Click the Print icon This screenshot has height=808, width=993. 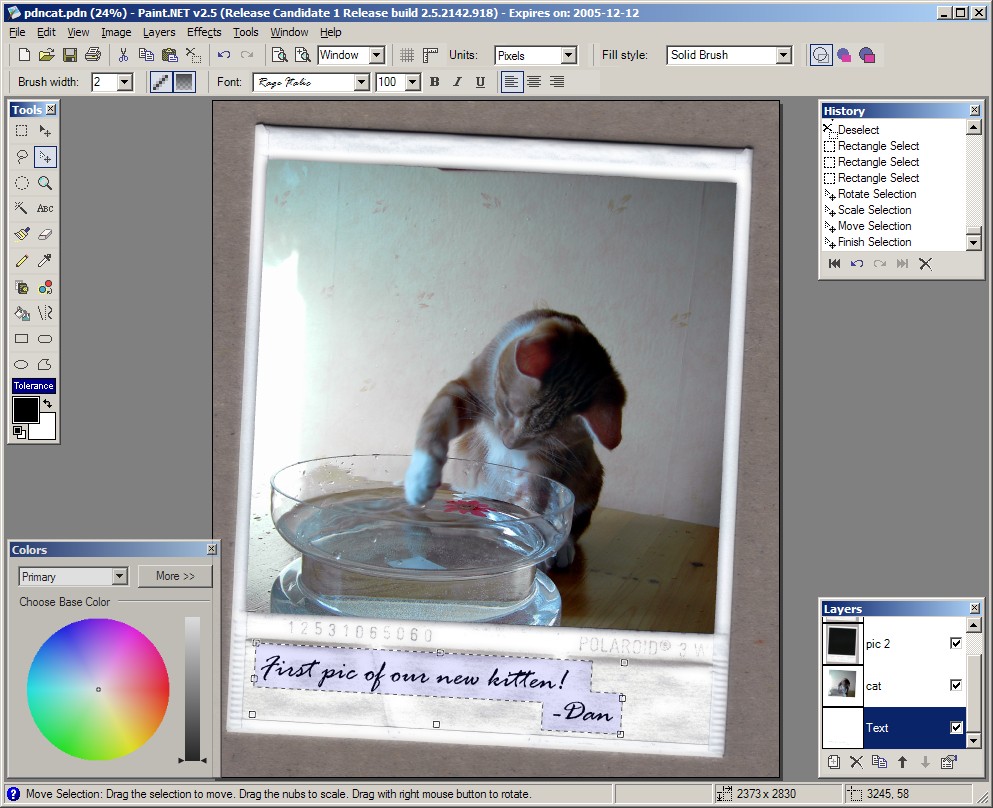pos(92,55)
